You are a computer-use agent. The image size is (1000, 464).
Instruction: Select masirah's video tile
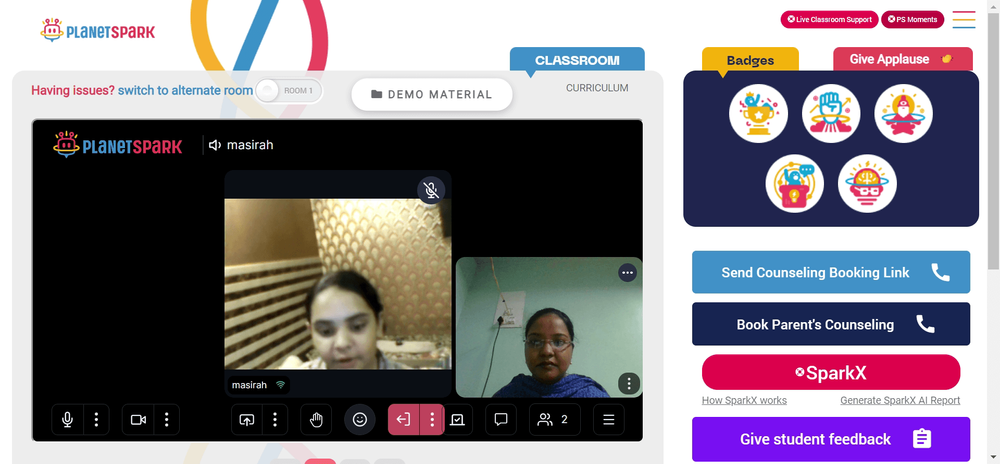point(338,284)
